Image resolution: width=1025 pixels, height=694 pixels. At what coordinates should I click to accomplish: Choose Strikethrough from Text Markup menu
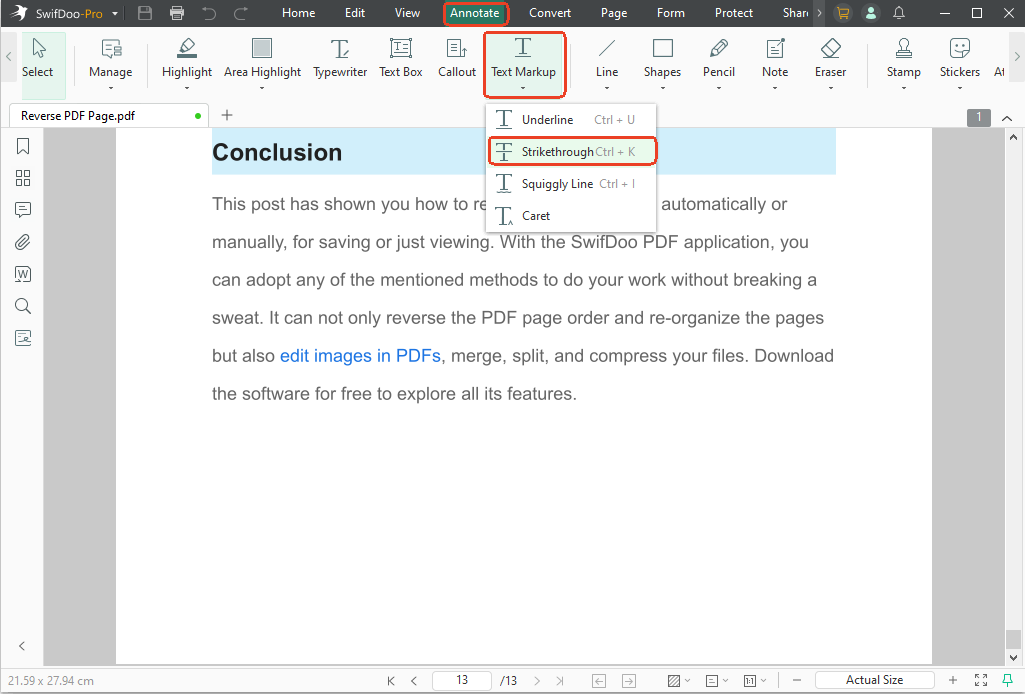point(572,152)
